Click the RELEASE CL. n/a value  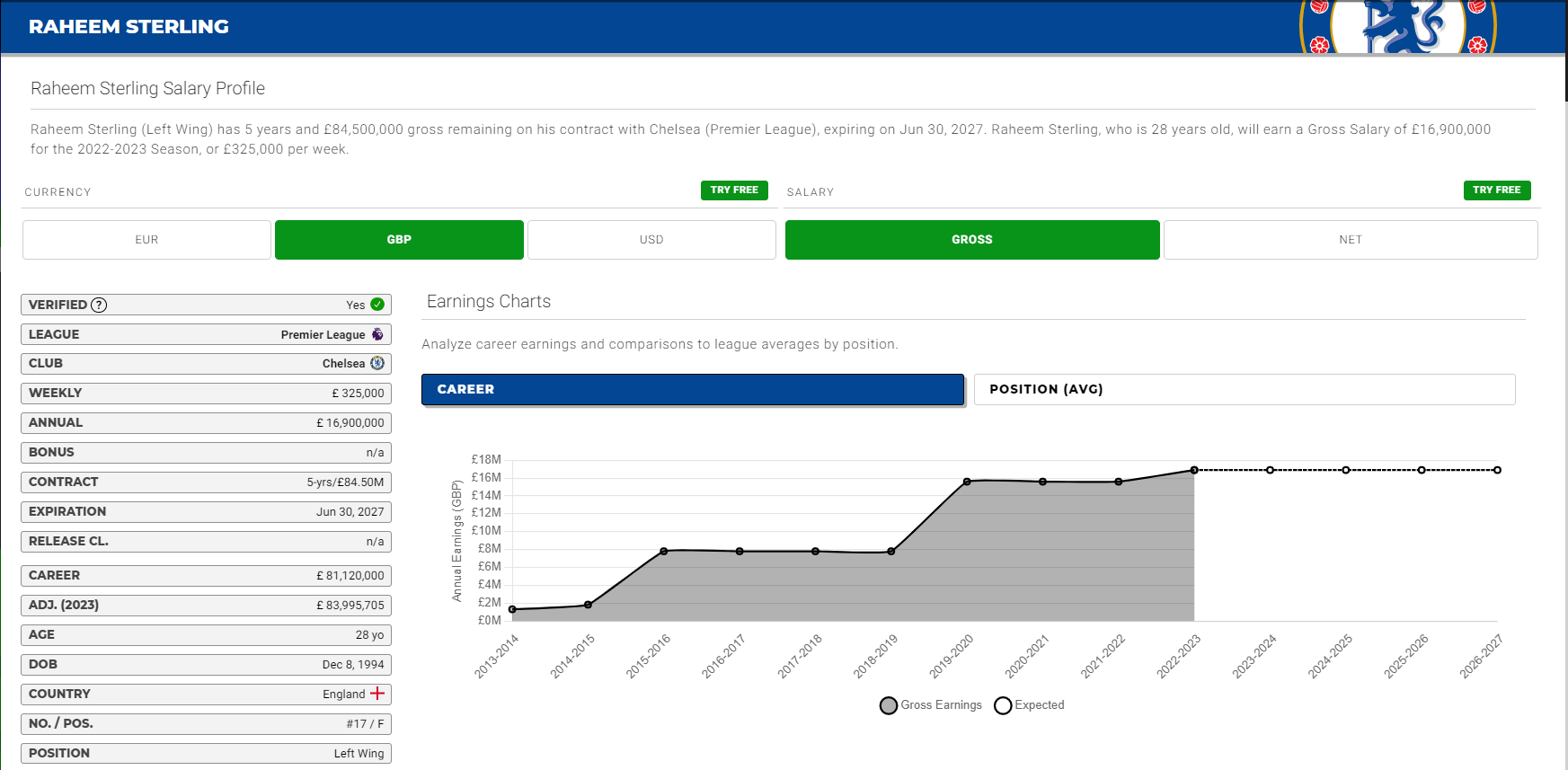pyautogui.click(x=375, y=541)
